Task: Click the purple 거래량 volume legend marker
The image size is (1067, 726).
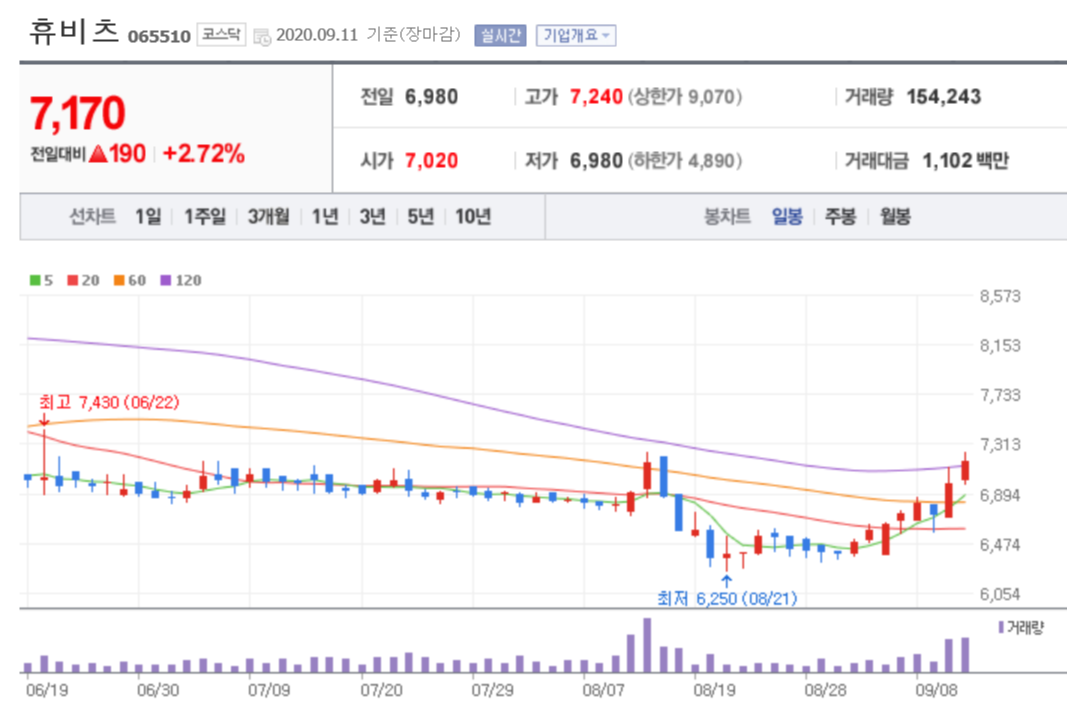Action: 1001,627
